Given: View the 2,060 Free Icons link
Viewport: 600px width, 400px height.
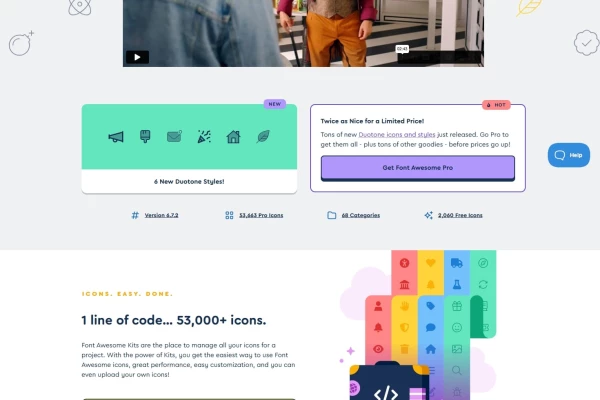Looking at the screenshot, I should coord(460,215).
